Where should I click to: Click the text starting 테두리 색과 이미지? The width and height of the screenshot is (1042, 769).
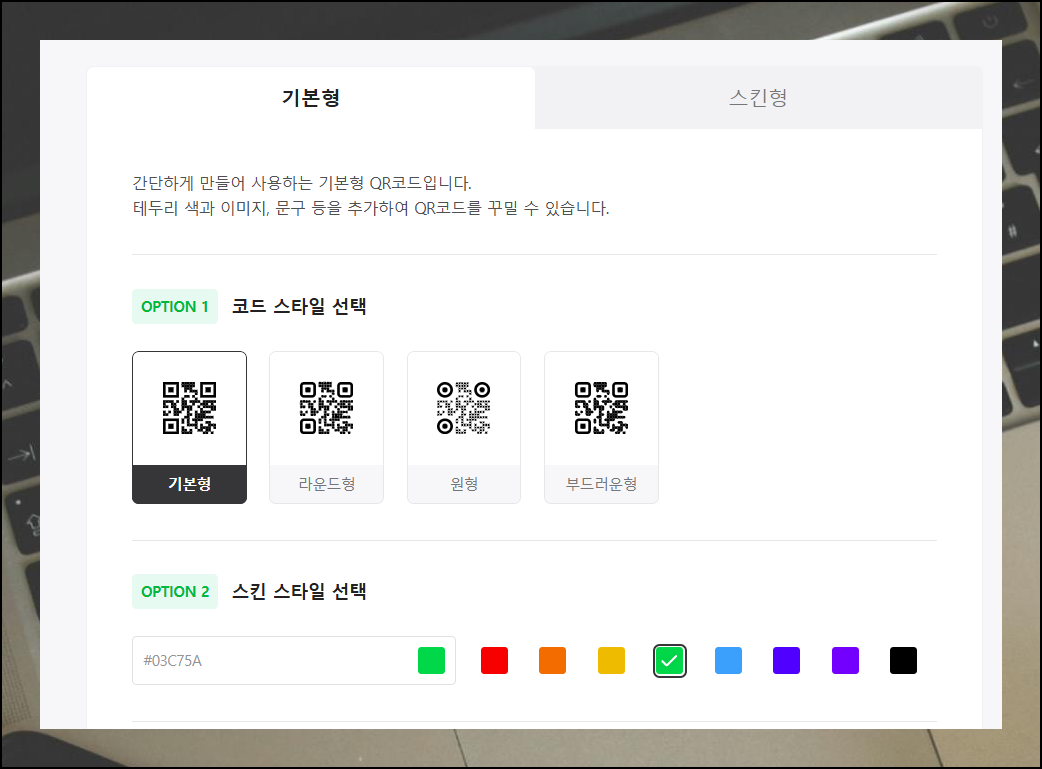pyautogui.click(x=371, y=208)
